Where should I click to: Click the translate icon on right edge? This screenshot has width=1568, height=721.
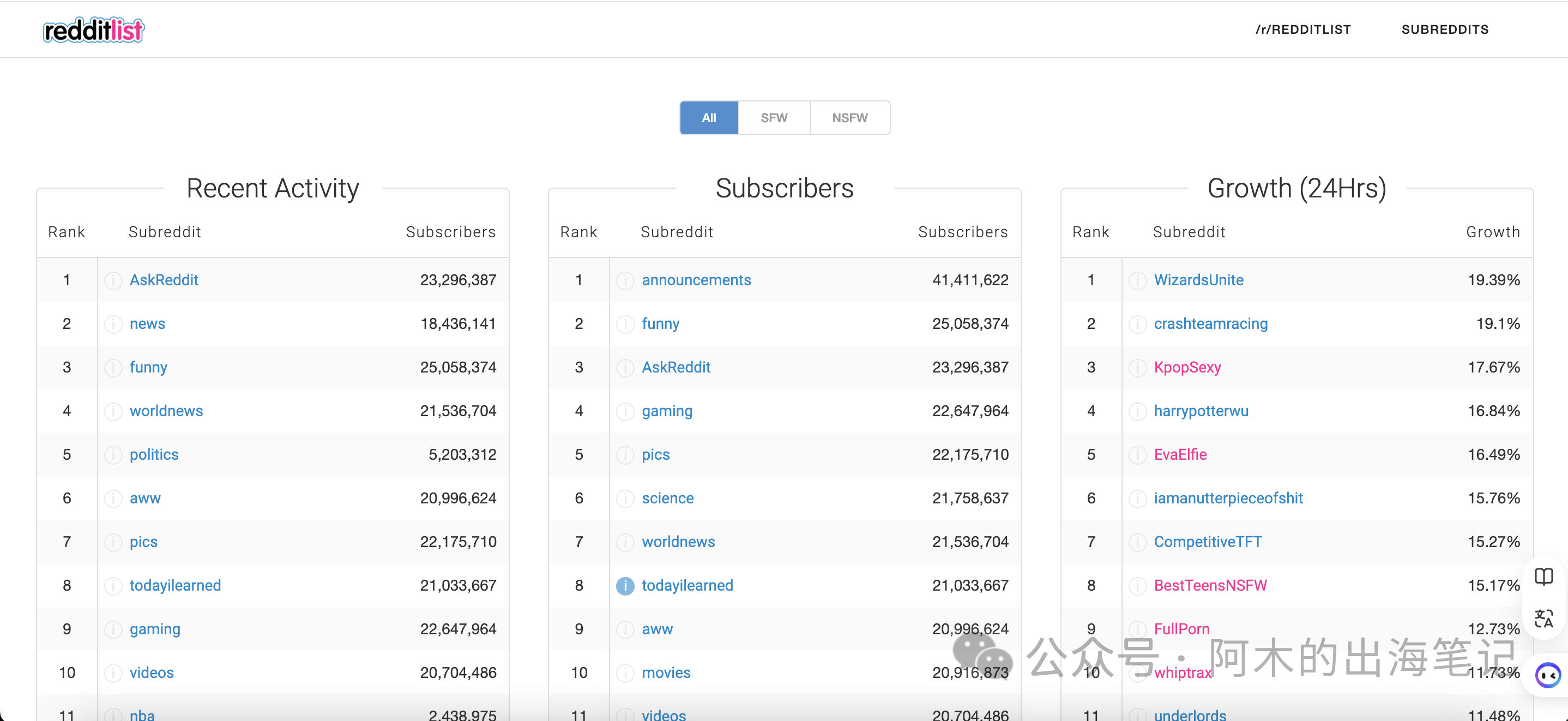click(x=1543, y=618)
